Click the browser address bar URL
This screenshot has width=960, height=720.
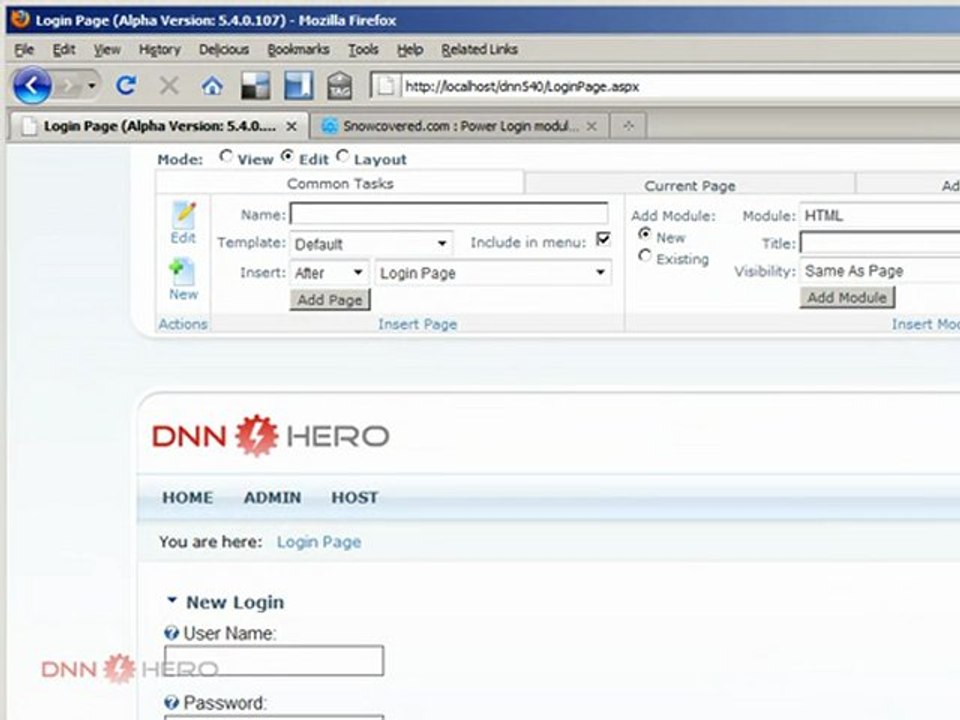click(522, 86)
